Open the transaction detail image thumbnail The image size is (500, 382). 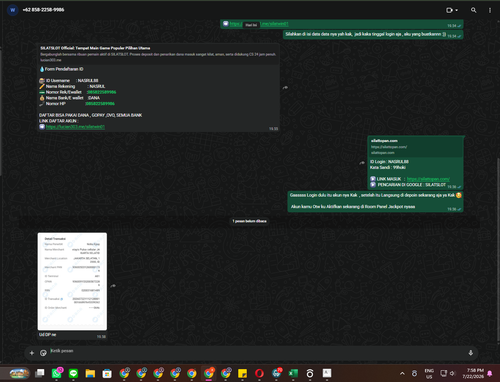coord(72,281)
